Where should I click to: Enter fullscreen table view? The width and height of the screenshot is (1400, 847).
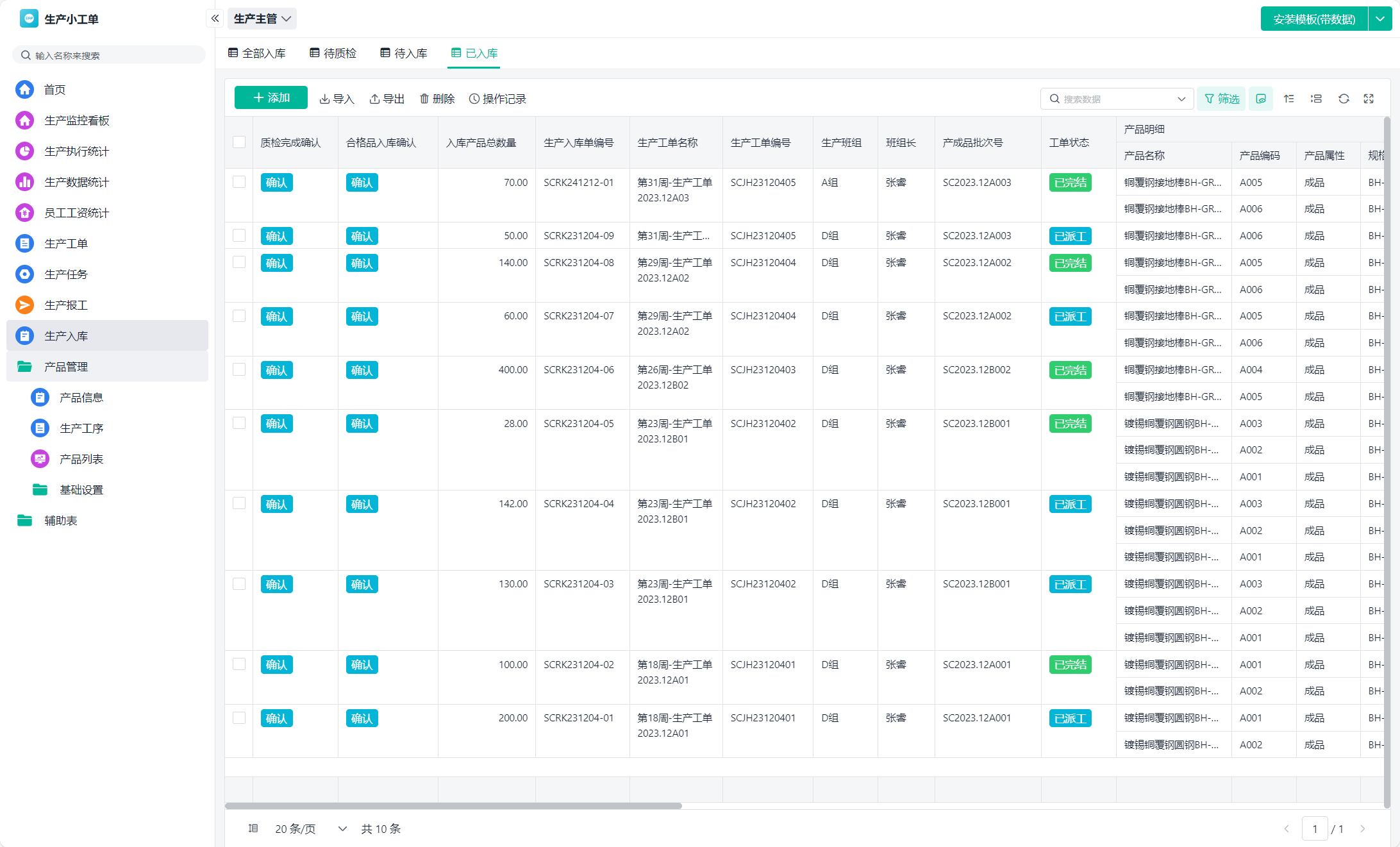(1369, 99)
